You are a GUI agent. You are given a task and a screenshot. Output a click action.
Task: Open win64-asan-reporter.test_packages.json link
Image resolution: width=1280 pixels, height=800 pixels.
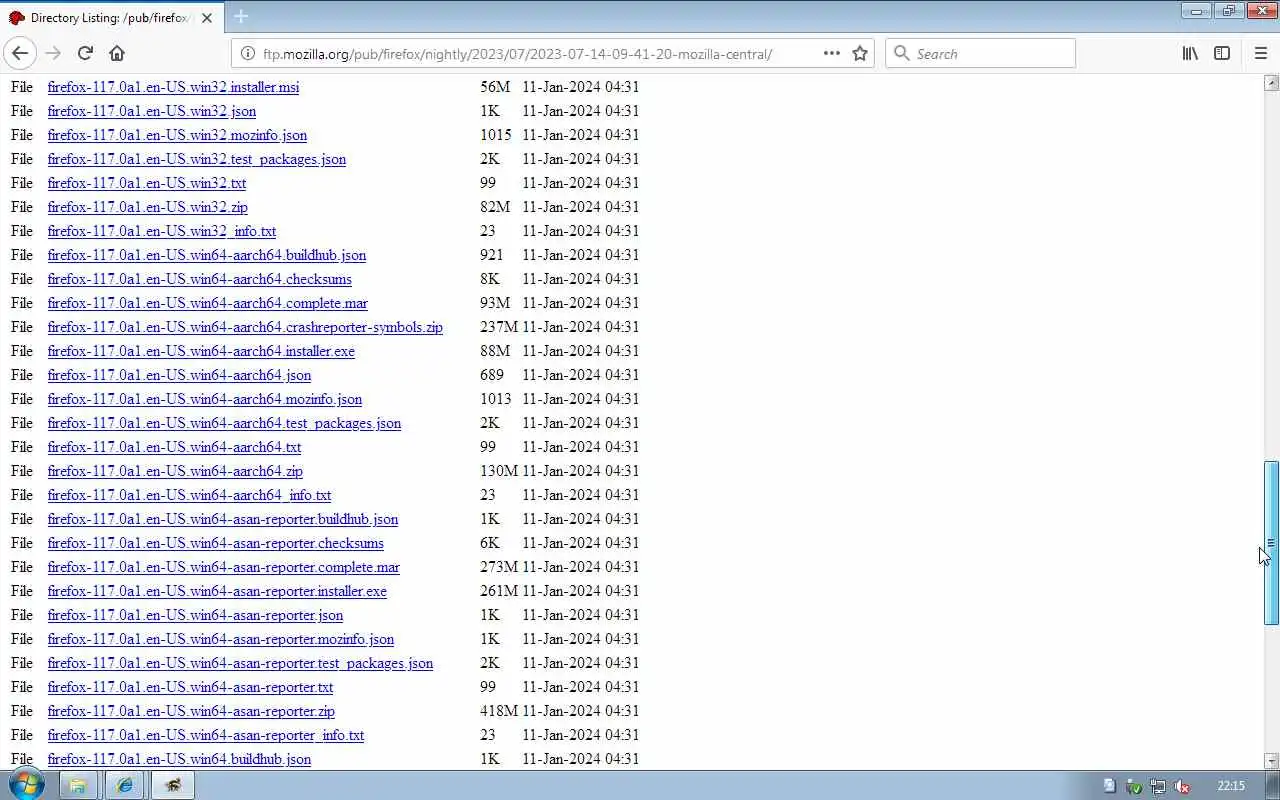[240, 663]
